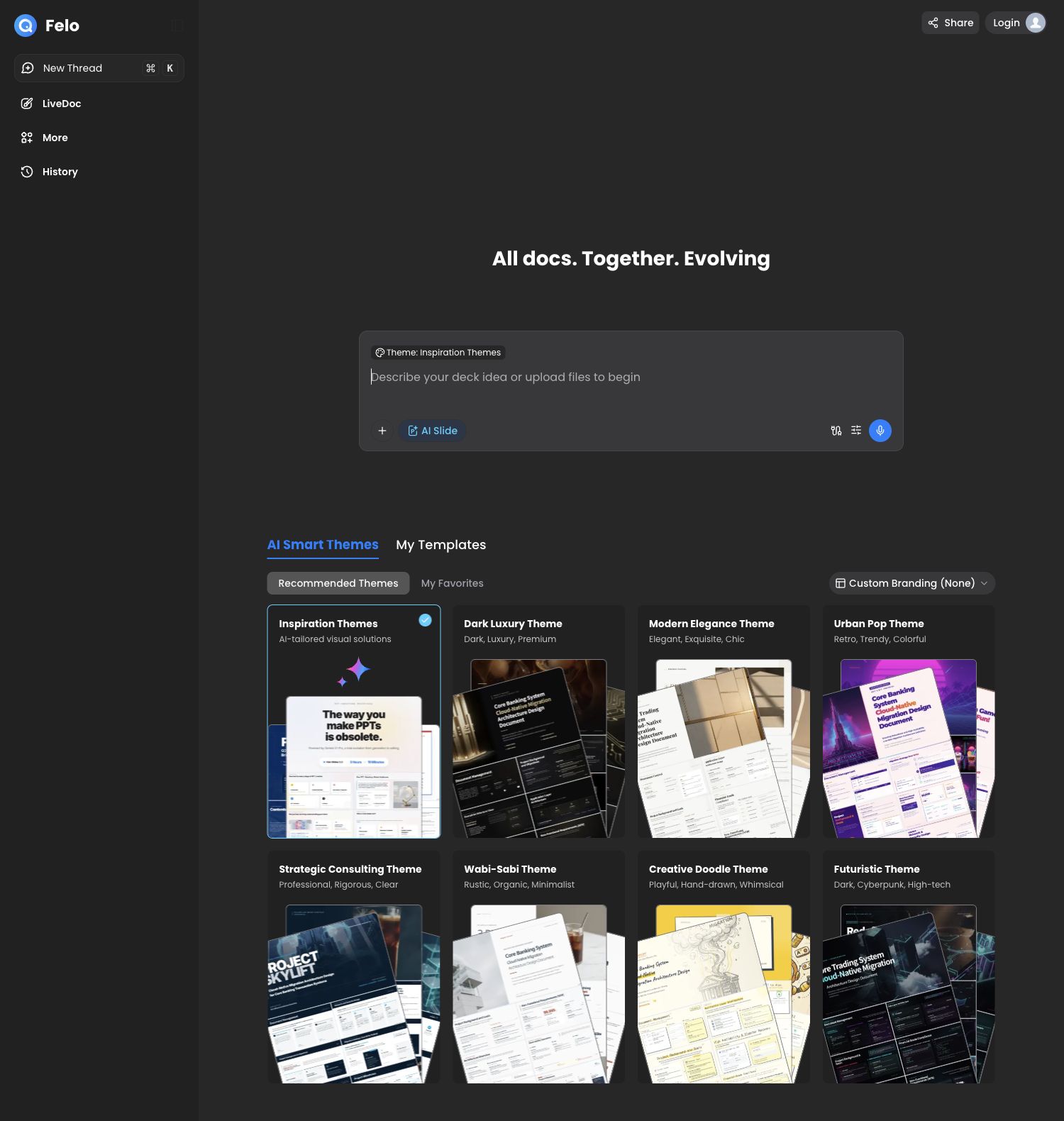
Task: Choose the Creative Doodle Theme card
Action: 724,967
